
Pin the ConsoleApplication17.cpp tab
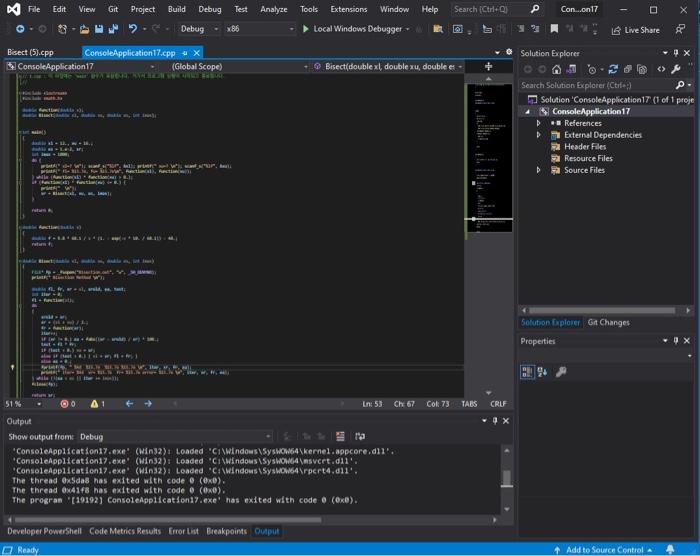click(185, 53)
